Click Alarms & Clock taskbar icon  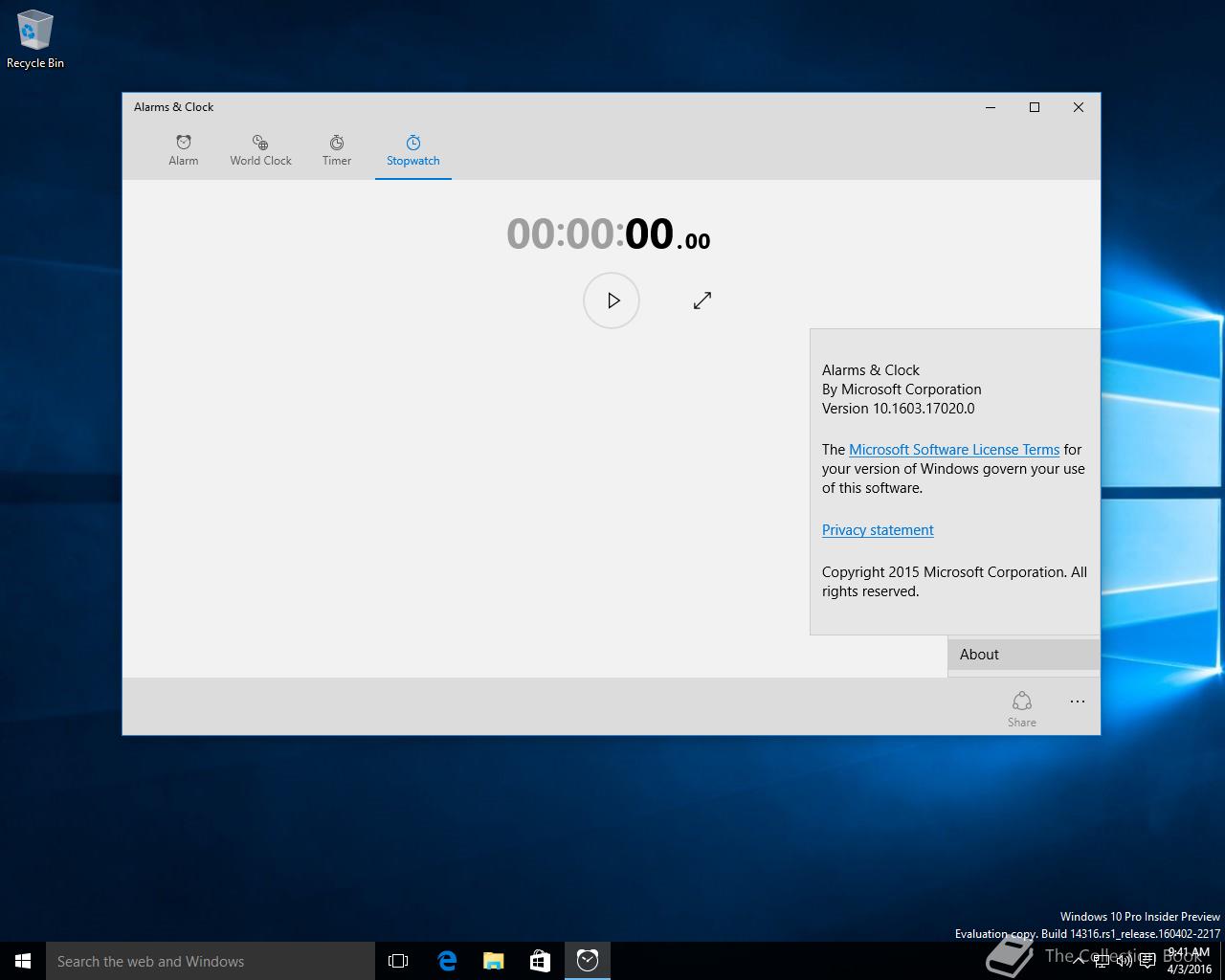(x=588, y=961)
